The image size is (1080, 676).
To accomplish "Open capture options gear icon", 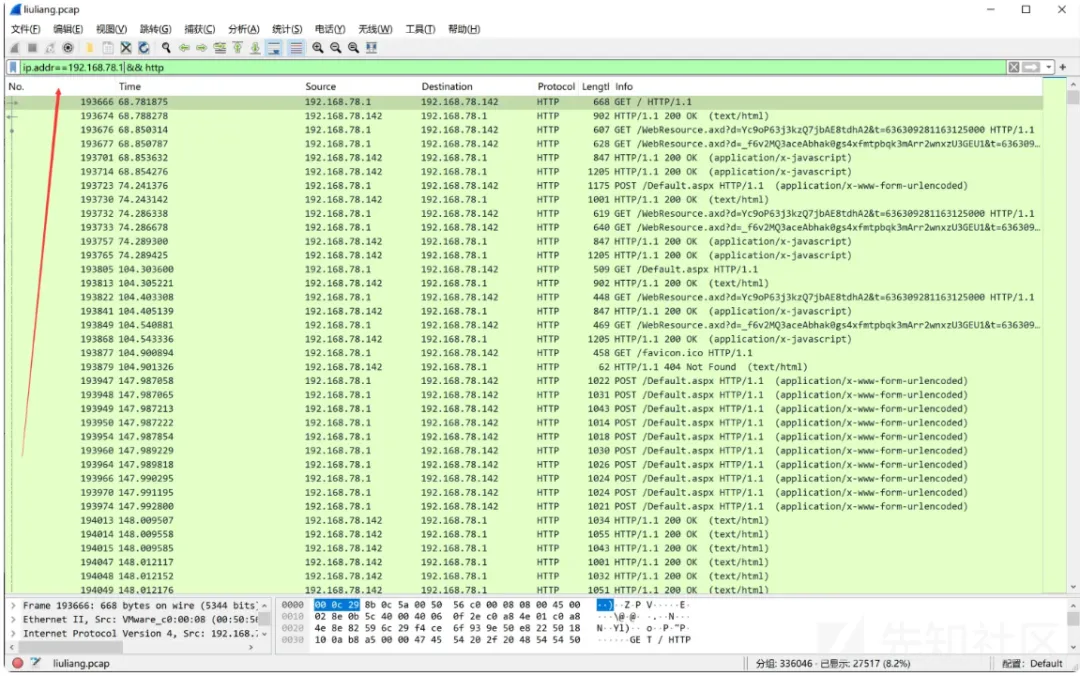I will coord(68,48).
